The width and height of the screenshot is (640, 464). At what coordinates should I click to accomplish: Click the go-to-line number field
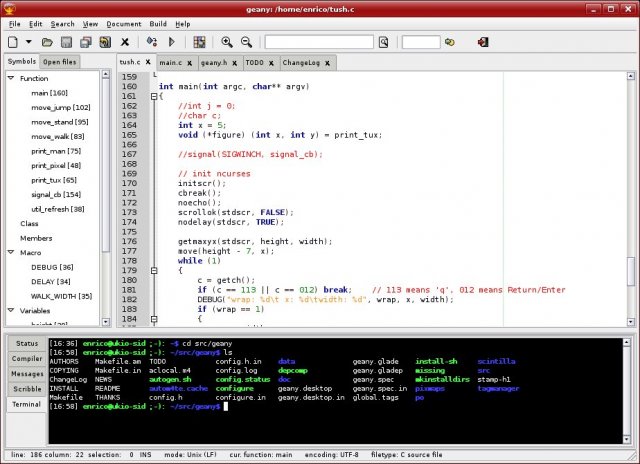pyautogui.click(x=421, y=42)
